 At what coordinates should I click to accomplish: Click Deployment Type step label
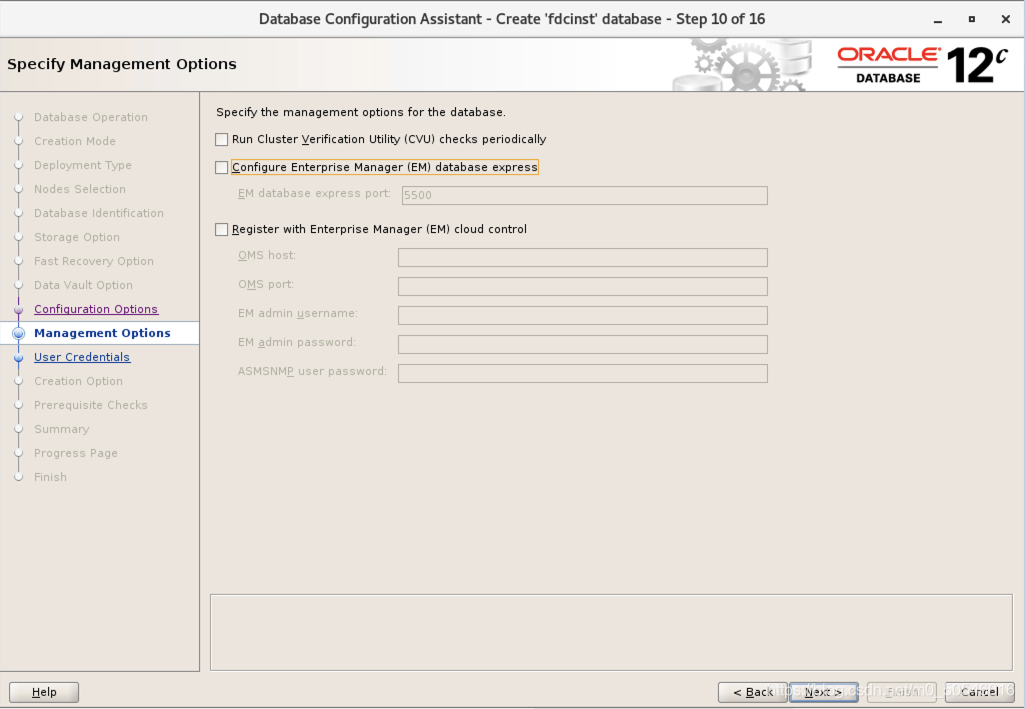(82, 165)
